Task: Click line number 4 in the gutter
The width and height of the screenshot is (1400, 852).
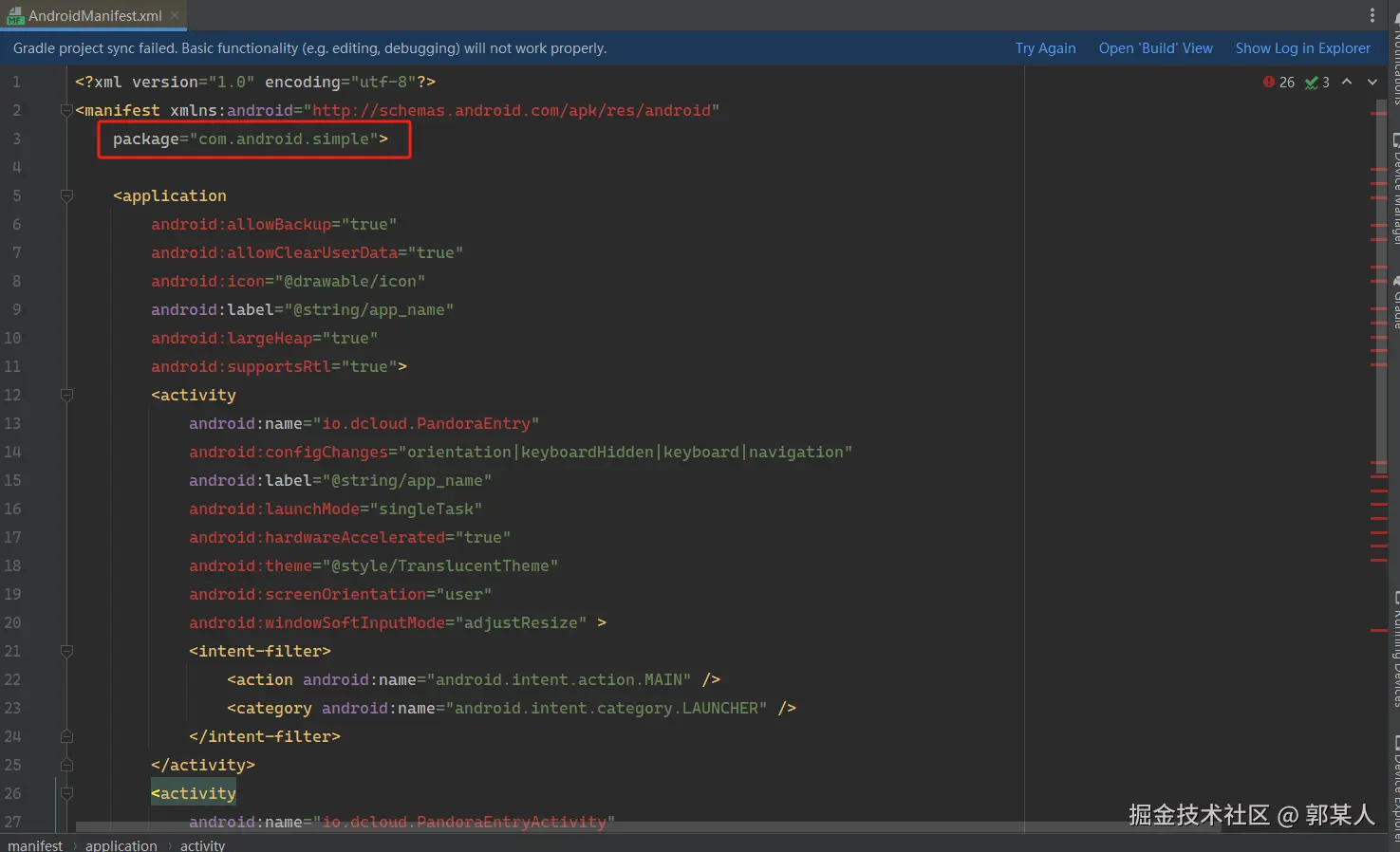Action: [x=16, y=168]
